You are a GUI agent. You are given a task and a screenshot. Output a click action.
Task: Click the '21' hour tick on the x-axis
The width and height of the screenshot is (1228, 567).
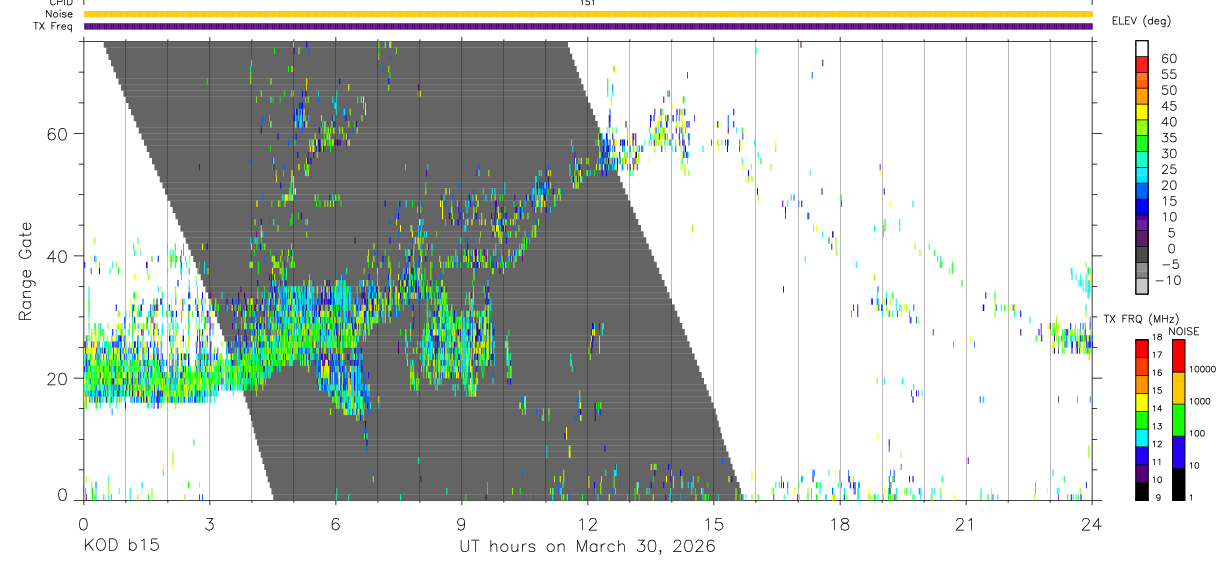click(x=966, y=523)
